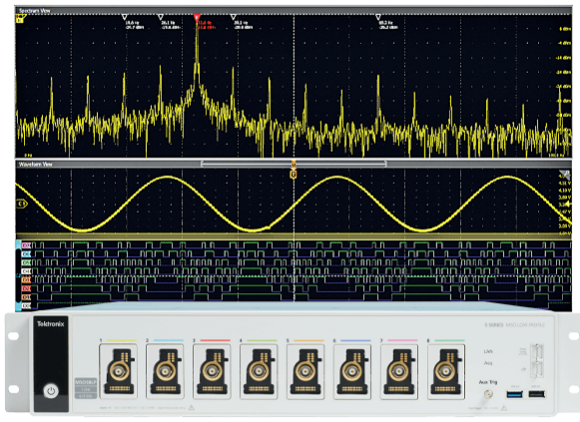The width and height of the screenshot is (580, 422).
Task: Click the MSO58LP model badge
Action: (x=85, y=382)
